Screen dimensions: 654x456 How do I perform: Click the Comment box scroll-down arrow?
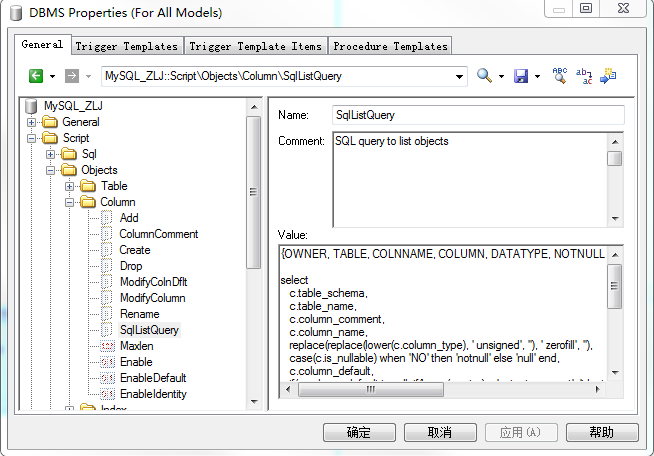point(615,219)
